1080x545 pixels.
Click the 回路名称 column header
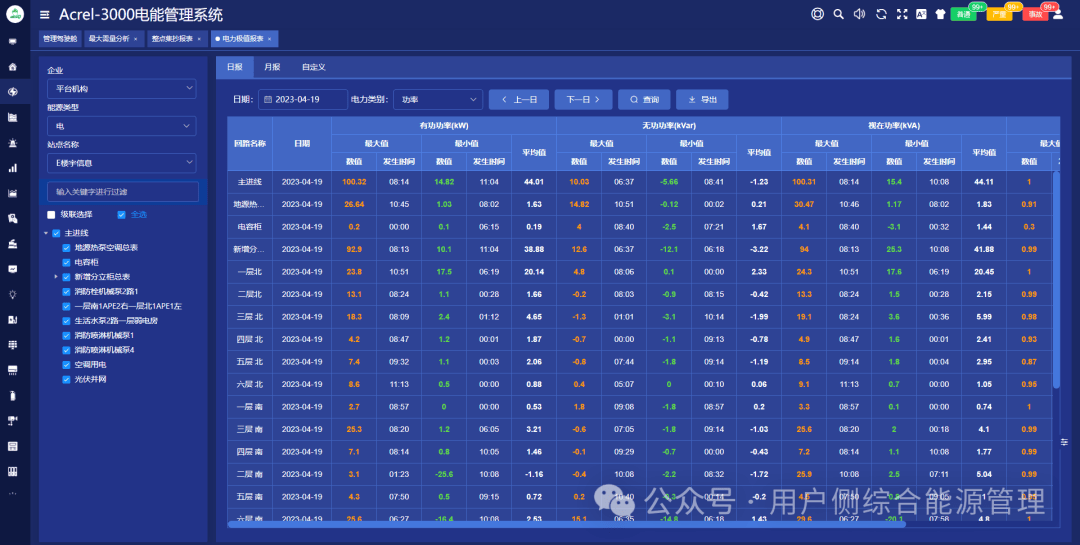pos(249,143)
